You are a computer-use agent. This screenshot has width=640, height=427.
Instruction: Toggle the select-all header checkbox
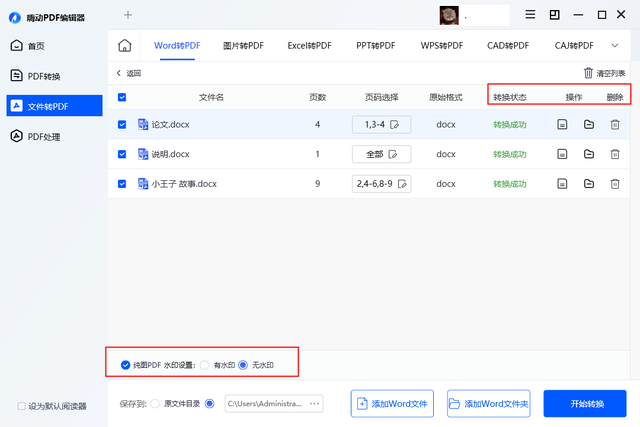[122, 97]
